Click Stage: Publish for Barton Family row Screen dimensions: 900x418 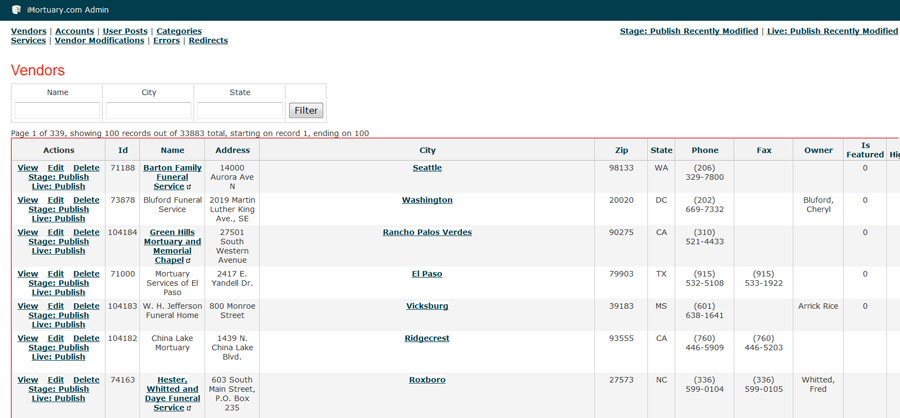tap(59, 177)
